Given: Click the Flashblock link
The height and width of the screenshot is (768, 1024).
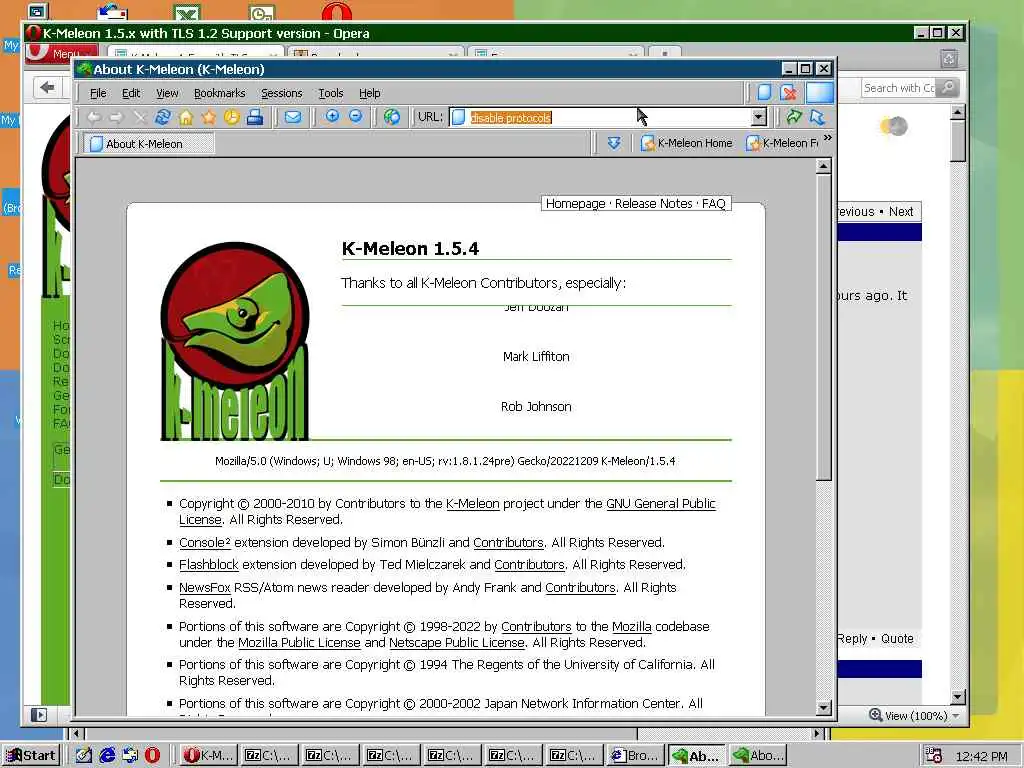Looking at the screenshot, I should pos(209,565).
